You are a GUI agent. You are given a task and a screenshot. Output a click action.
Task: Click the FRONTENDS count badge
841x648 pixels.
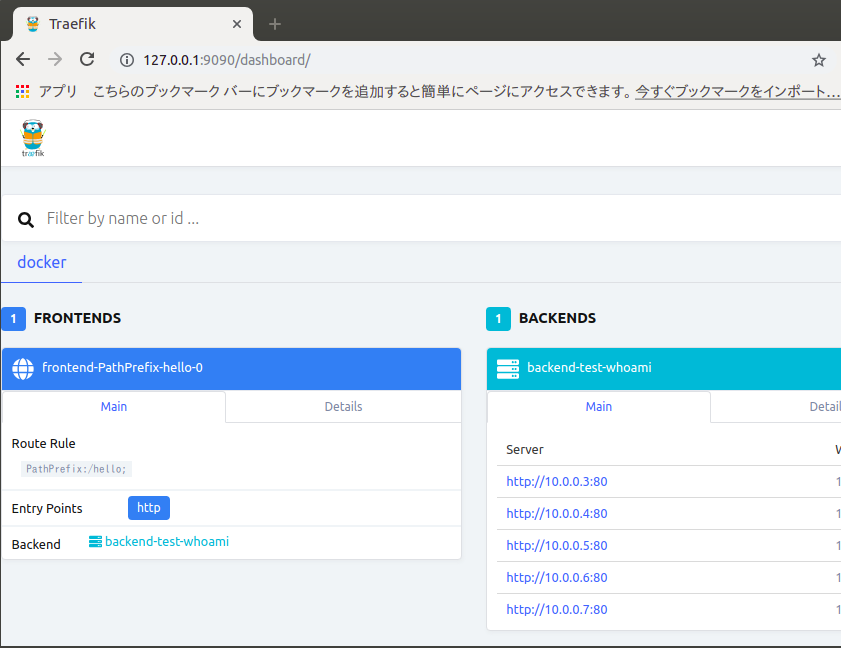point(13,319)
